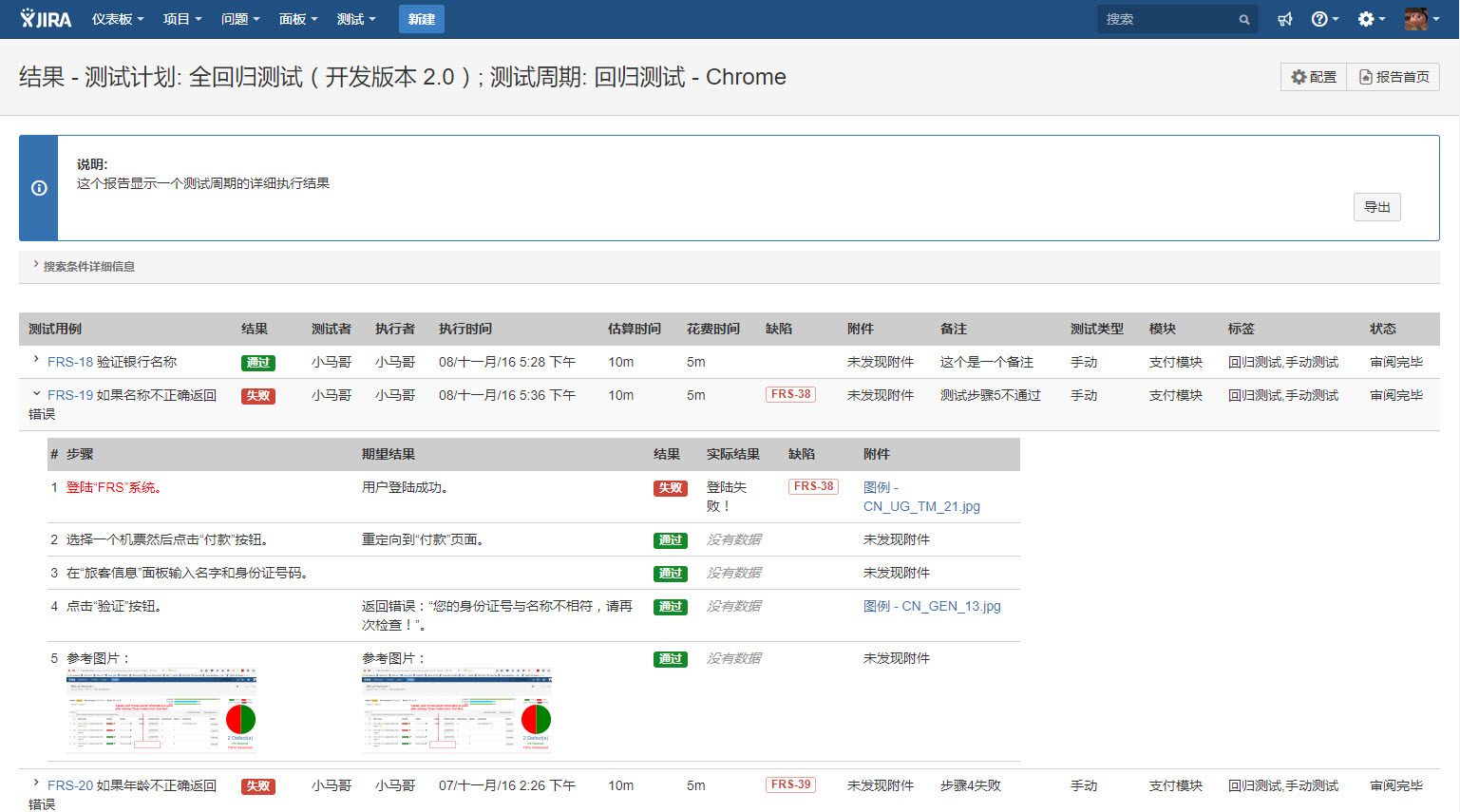
Task: Click the 通过 badge in step 4
Action: 671,607
